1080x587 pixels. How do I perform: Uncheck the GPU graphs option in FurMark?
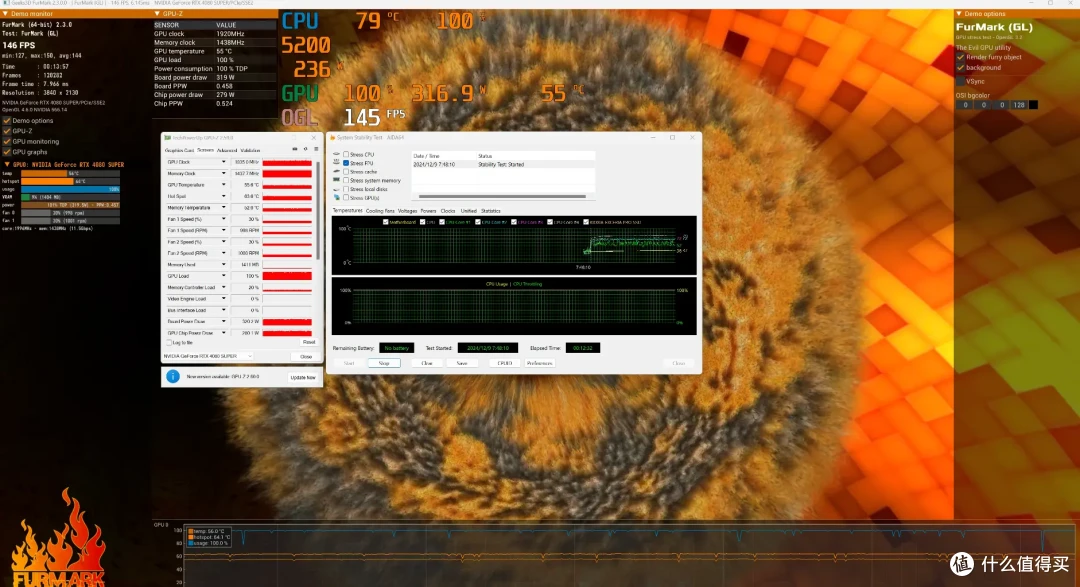coord(7,152)
